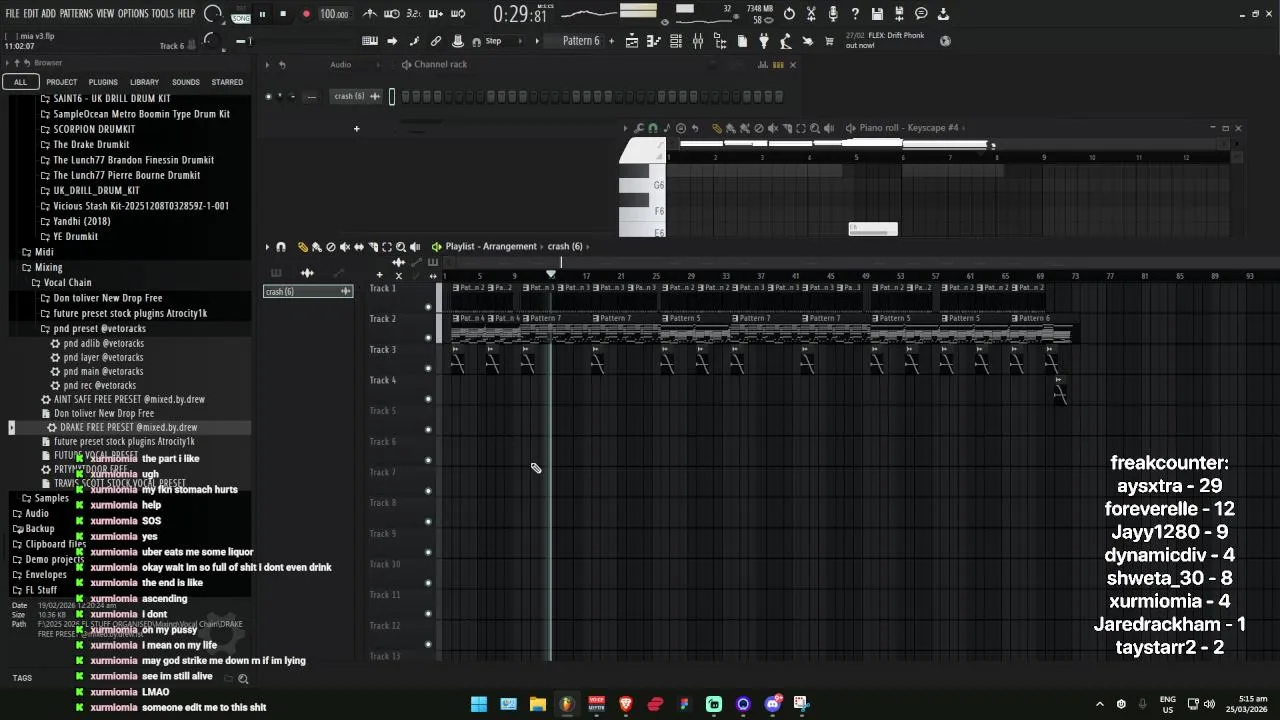Viewport: 1280px width, 720px height.
Task: Select the Draw pencil tool in Playlist
Action: pos(302,247)
